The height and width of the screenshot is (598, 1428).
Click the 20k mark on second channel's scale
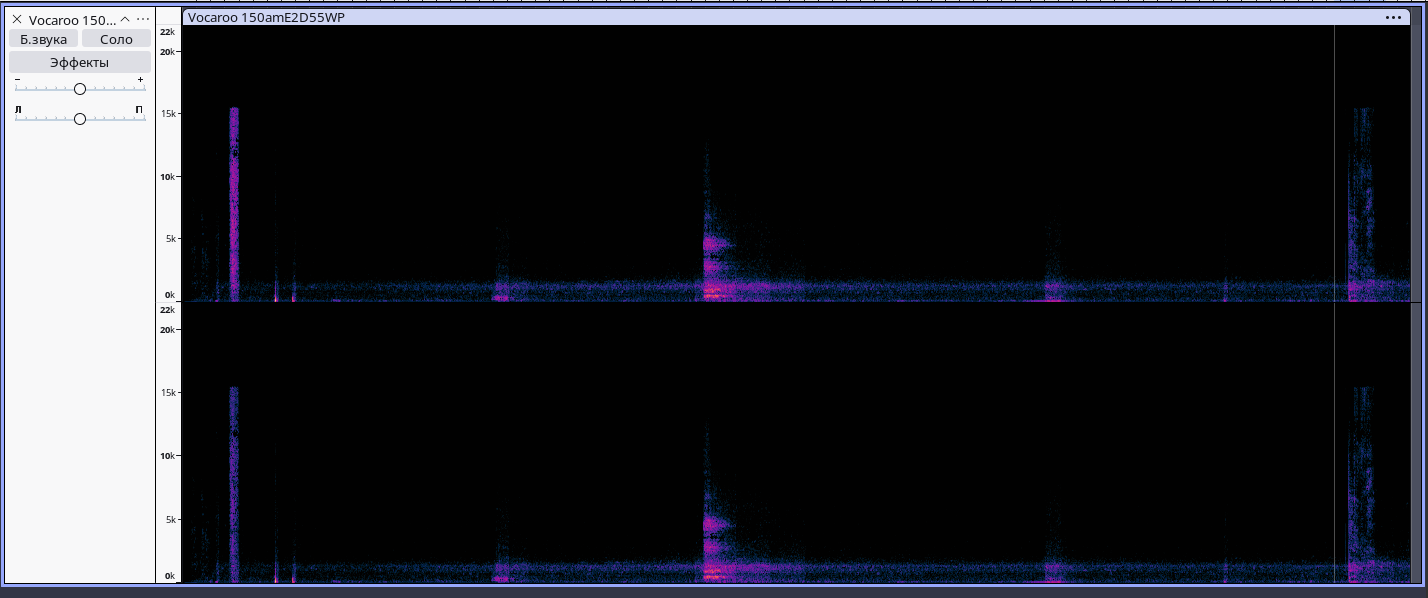point(169,330)
